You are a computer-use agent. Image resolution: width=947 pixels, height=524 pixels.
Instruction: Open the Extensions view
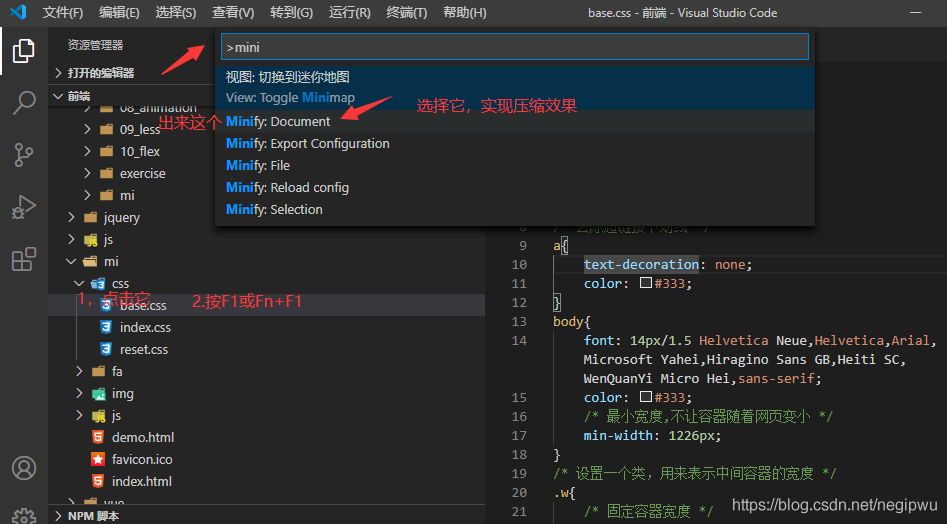pyautogui.click(x=24, y=259)
